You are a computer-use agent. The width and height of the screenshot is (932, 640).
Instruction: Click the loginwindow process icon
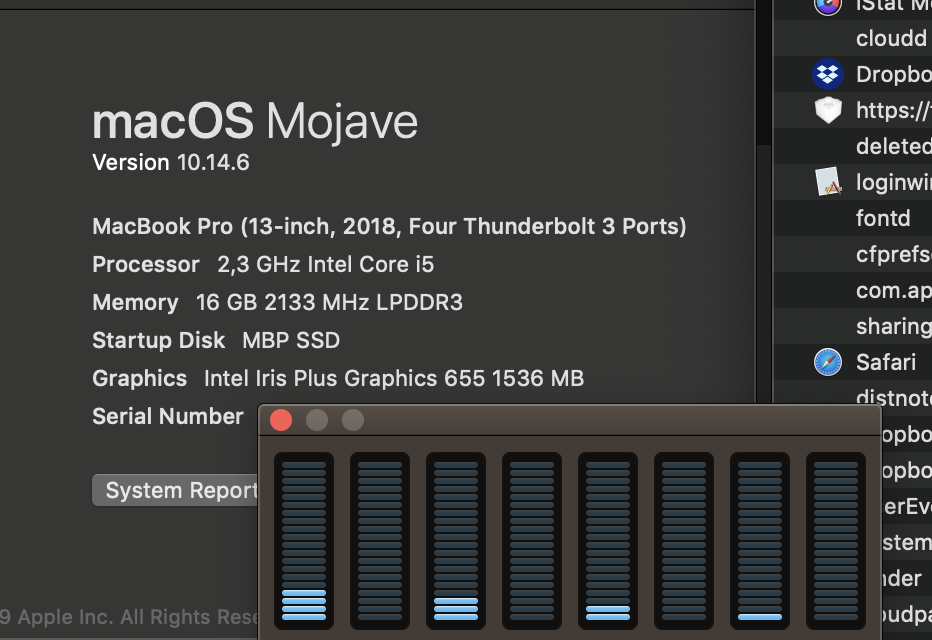(827, 182)
